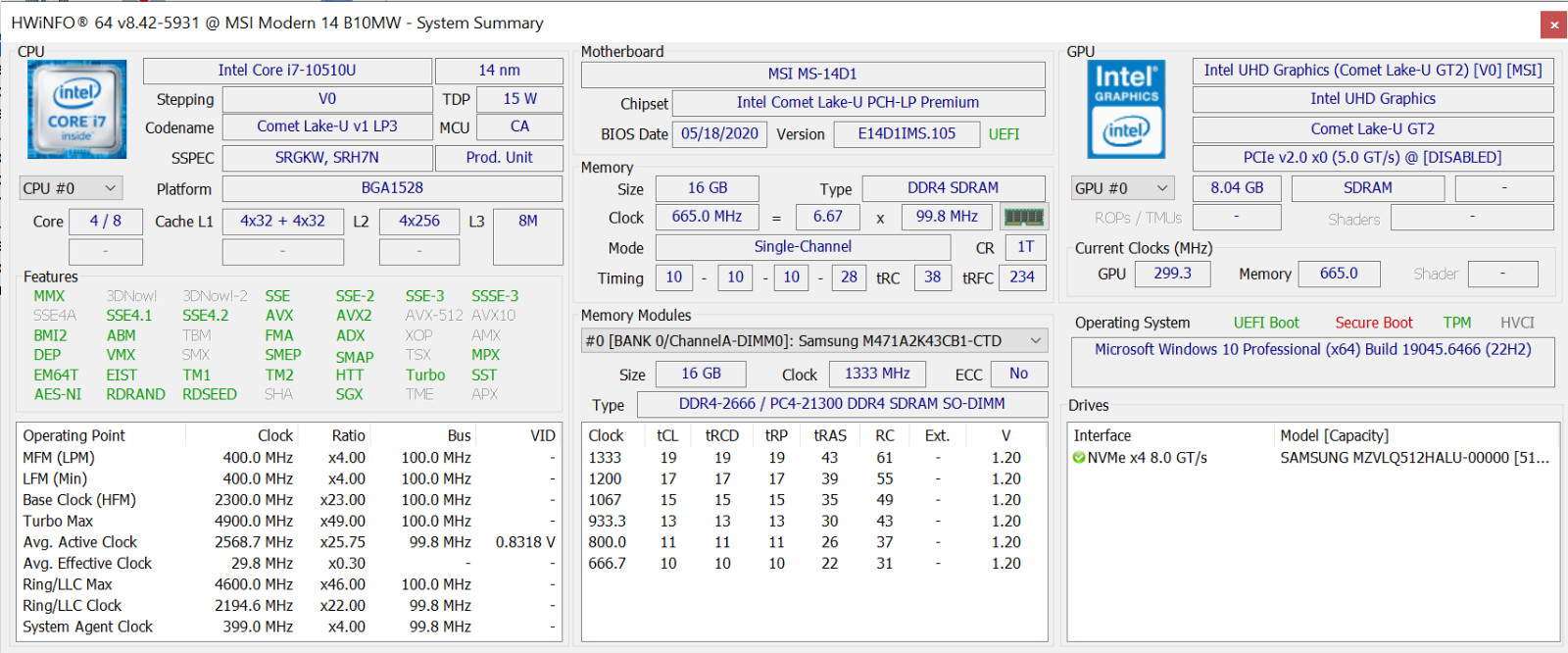
Task: Click the System Agent Clock row
Action: [x=289, y=627]
